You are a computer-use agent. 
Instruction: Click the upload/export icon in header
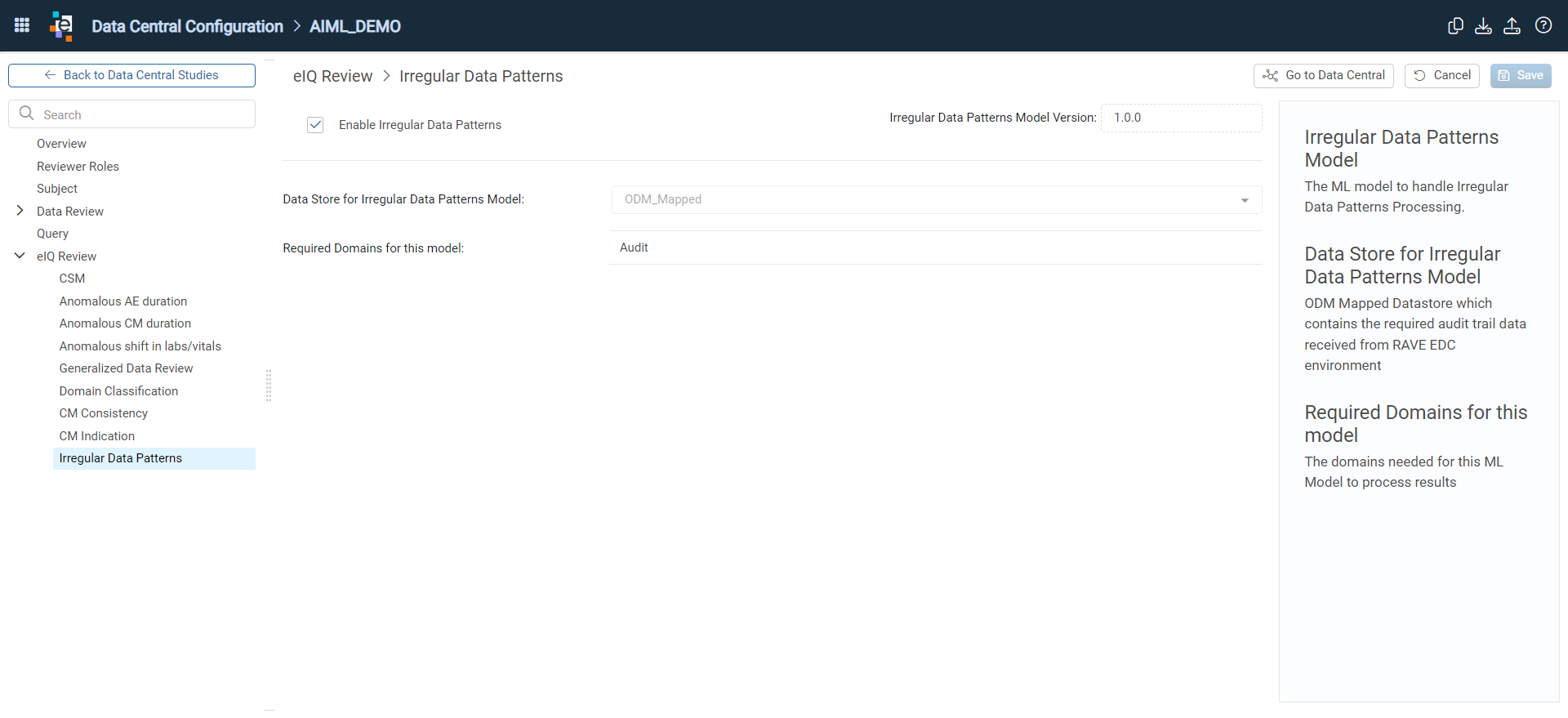1512,25
